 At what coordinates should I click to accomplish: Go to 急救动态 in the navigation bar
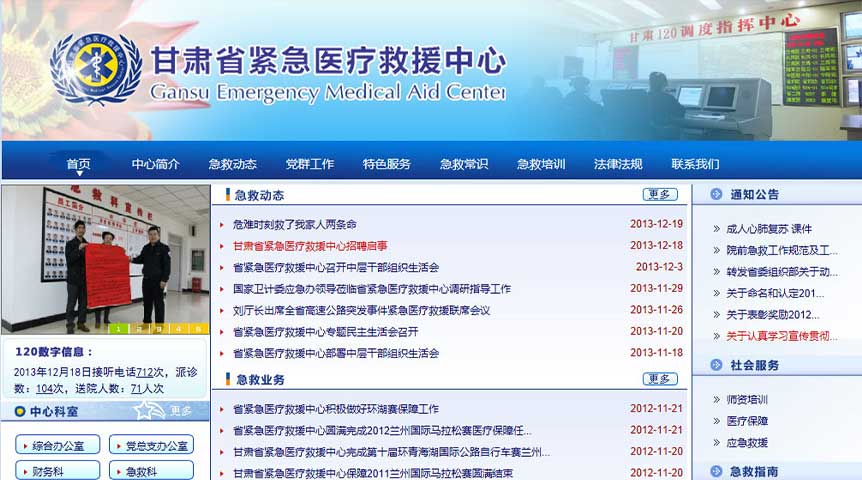233,164
